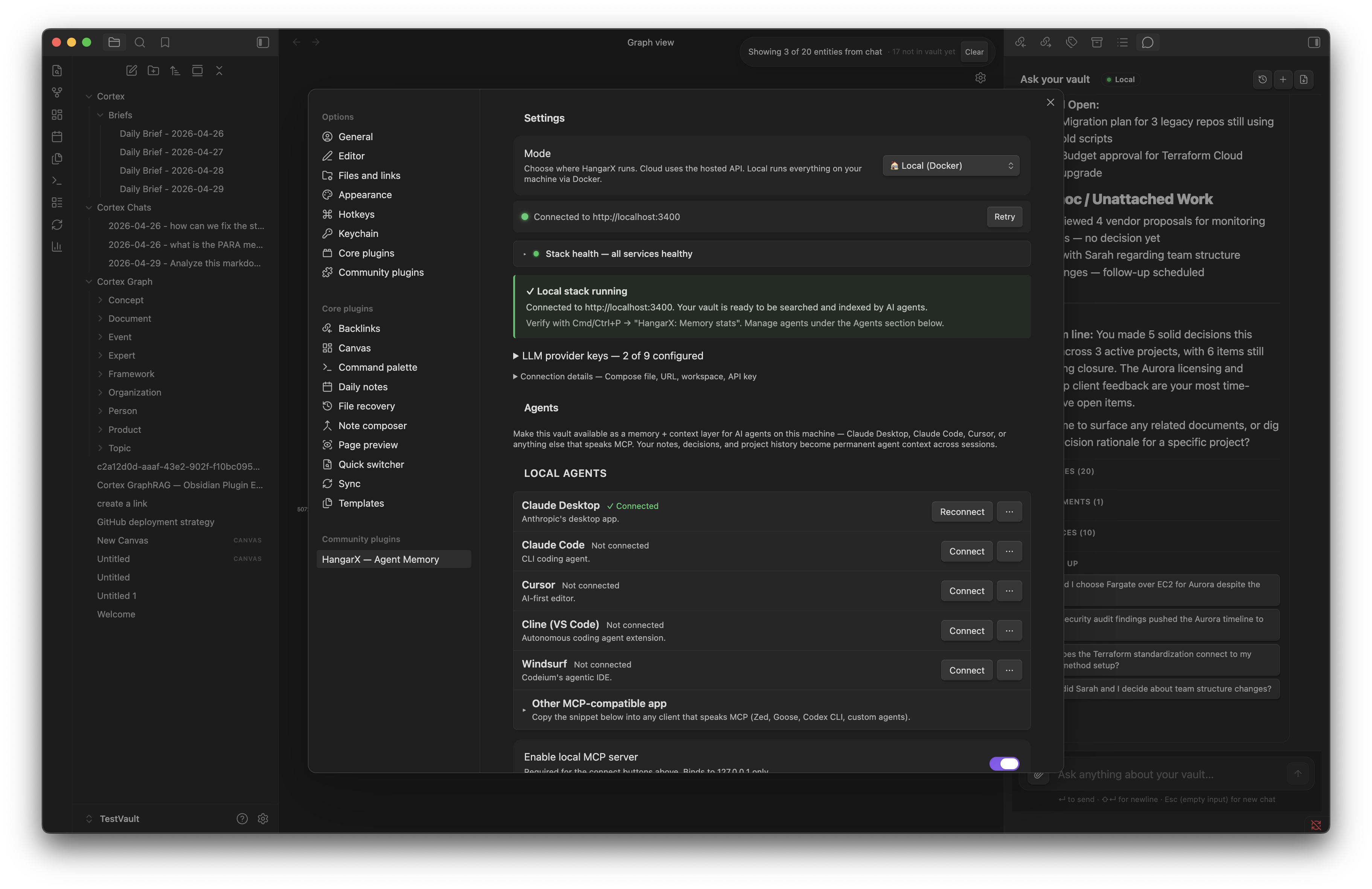Reconnect Claude Desktop agent
This screenshot has height=889, width=1372.
(962, 512)
